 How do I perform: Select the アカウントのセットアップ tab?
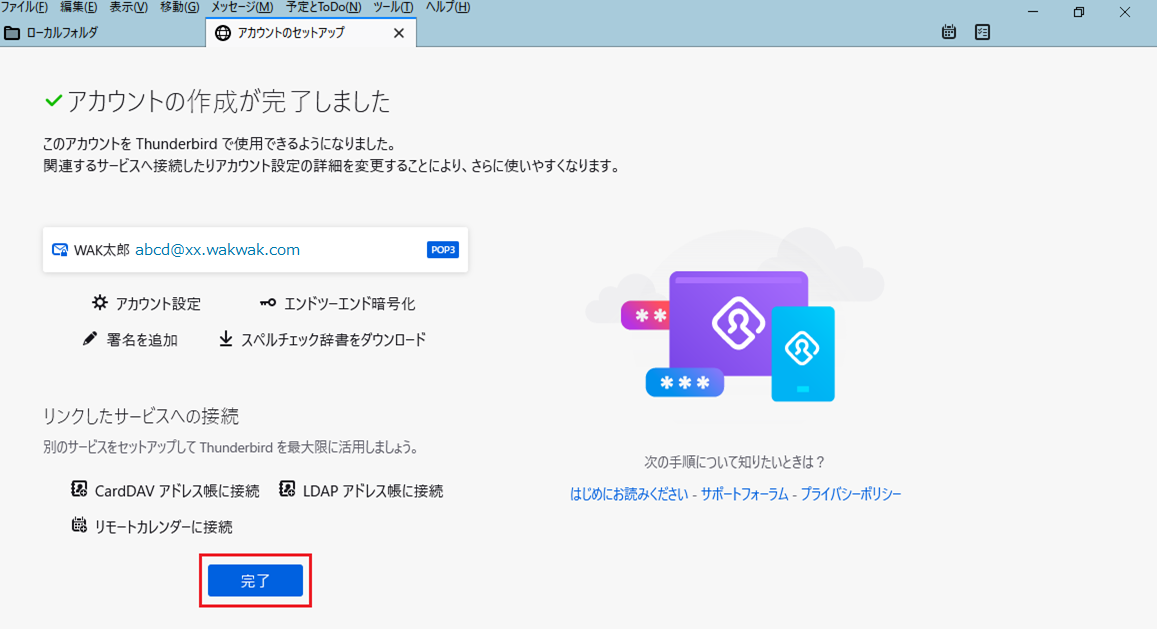pyautogui.click(x=311, y=32)
